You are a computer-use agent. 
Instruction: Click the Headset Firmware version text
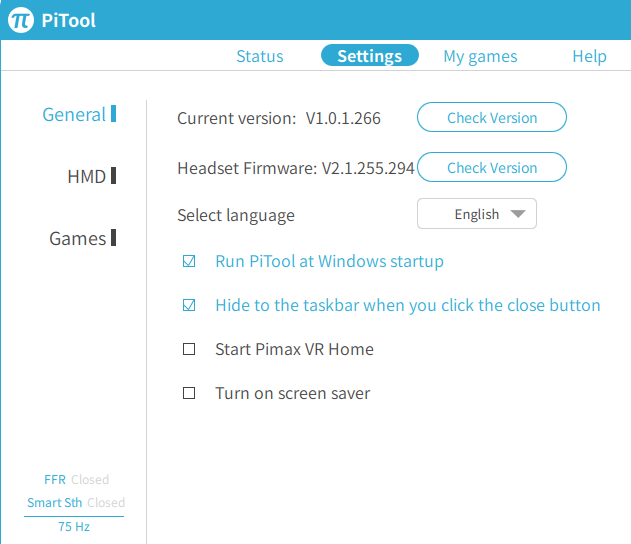[x=295, y=168]
